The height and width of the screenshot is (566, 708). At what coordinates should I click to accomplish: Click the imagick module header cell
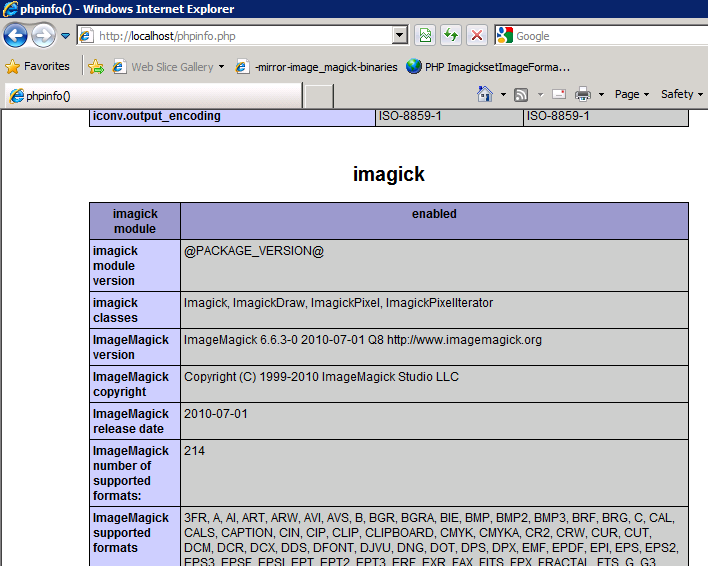[x=135, y=221]
